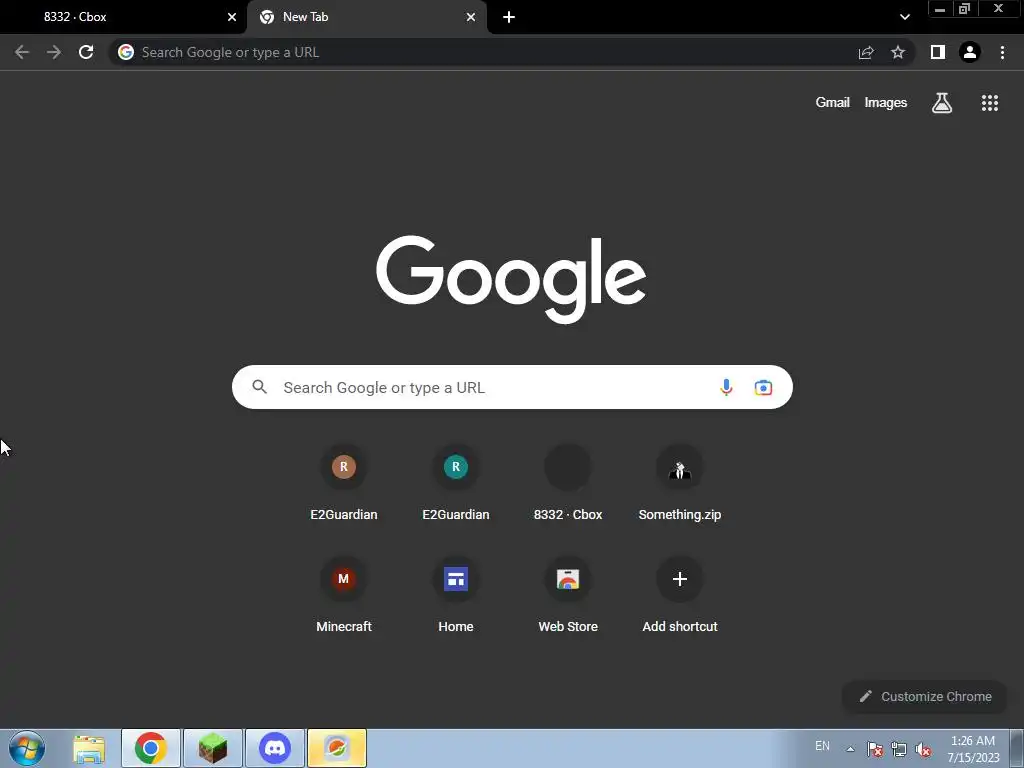This screenshot has height=768, width=1024.
Task: Close the New Tab tab
Action: point(471,17)
